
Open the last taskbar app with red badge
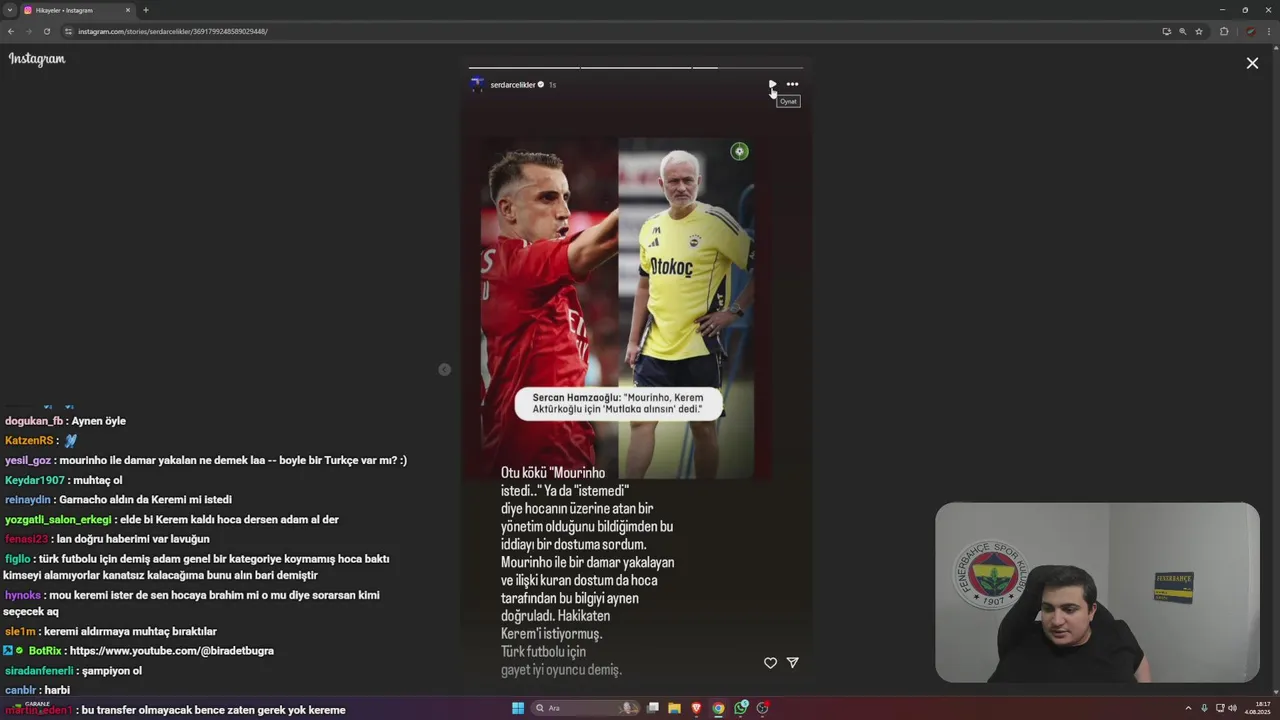[763, 708]
